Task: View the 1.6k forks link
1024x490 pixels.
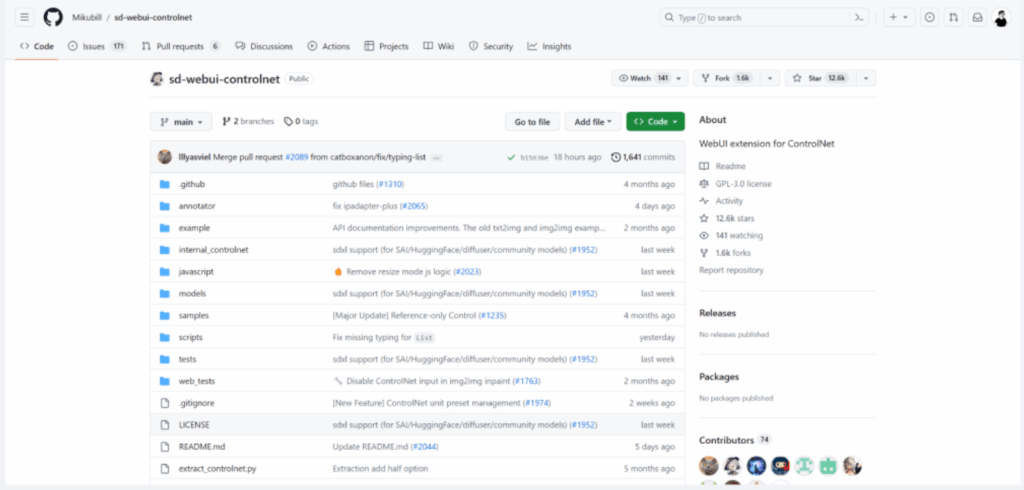Action: point(725,253)
